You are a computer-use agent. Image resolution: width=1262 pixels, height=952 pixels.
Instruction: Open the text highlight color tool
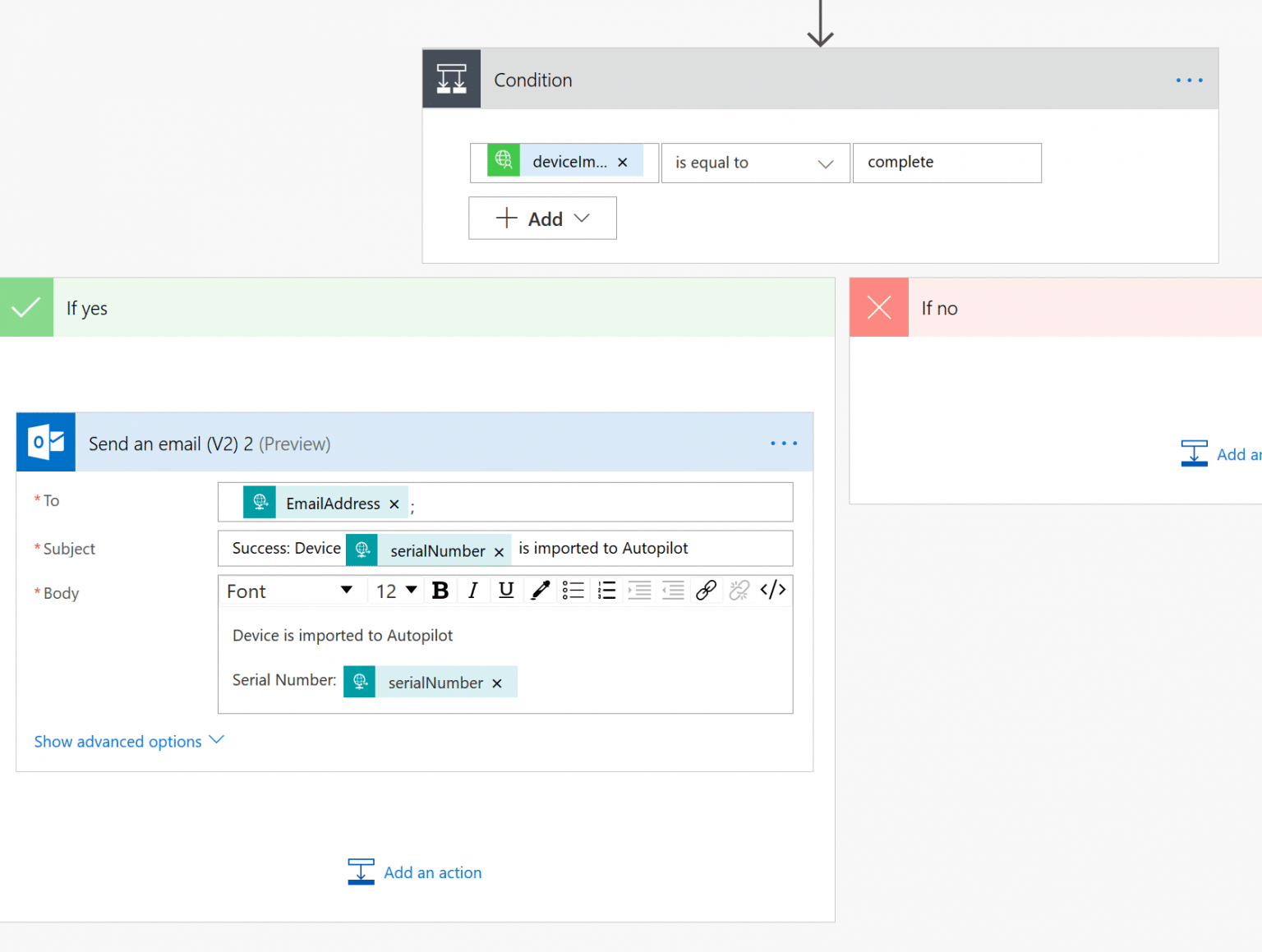coord(540,590)
